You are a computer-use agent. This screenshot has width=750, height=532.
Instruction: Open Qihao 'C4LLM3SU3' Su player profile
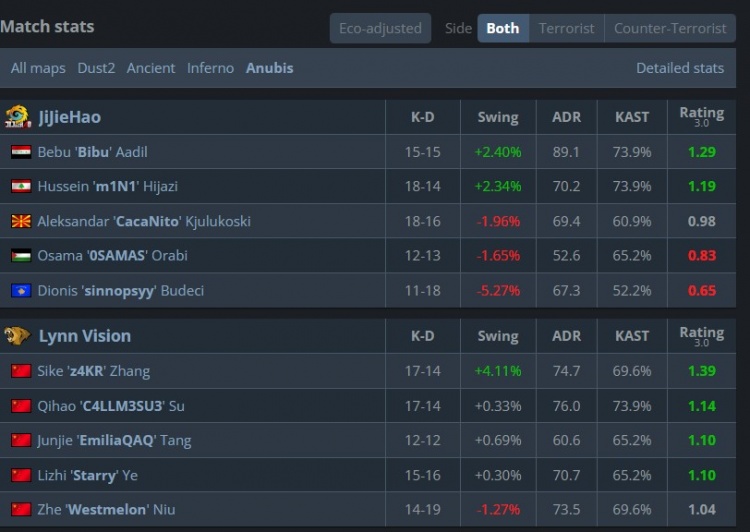(x=111, y=406)
